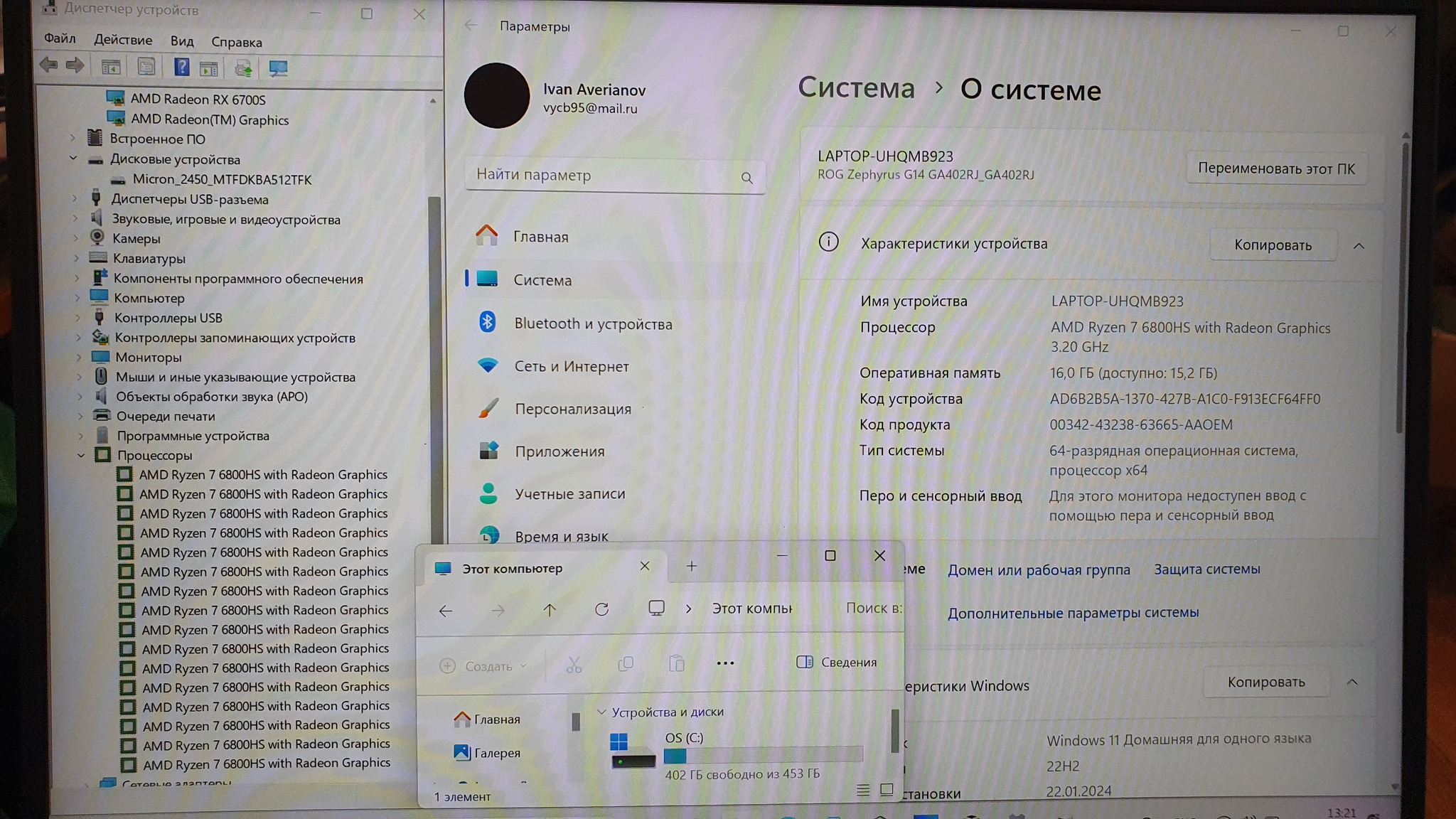Viewport: 1456px width, 819px height.
Task: Collapse Характеристики устройства section chevron
Action: (x=1358, y=246)
